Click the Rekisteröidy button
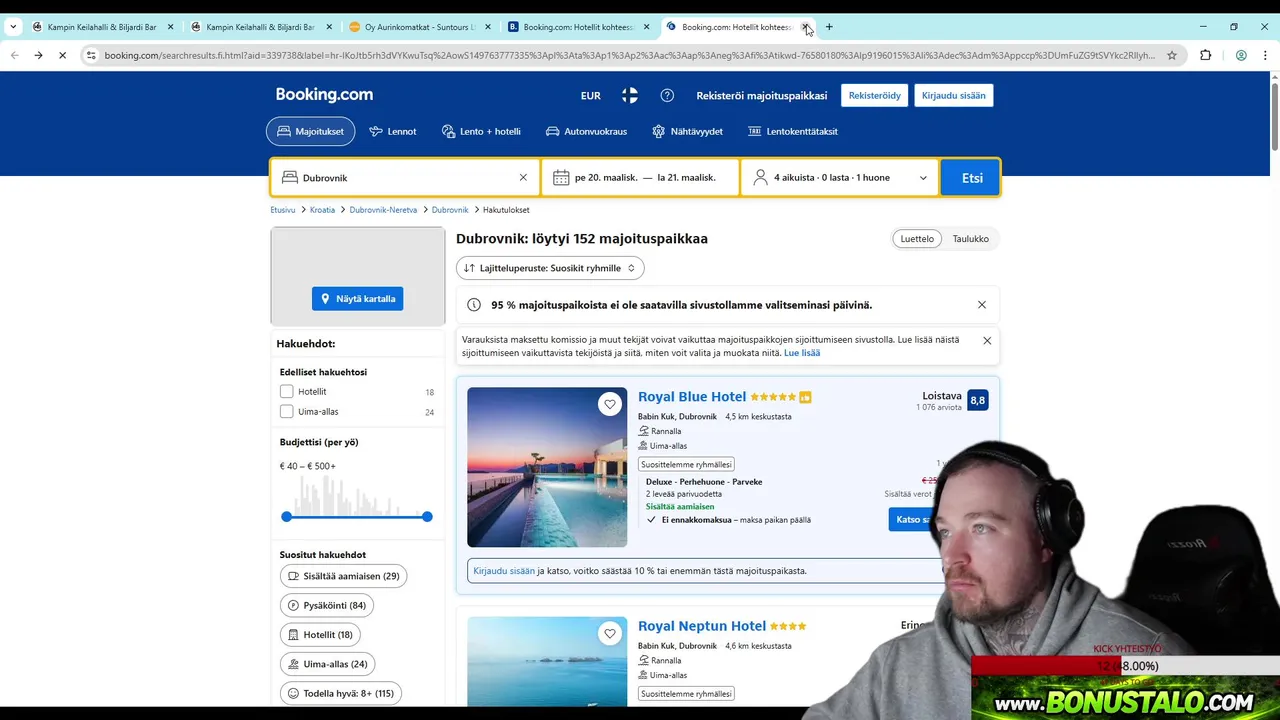This screenshot has width=1280, height=720. coord(875,96)
